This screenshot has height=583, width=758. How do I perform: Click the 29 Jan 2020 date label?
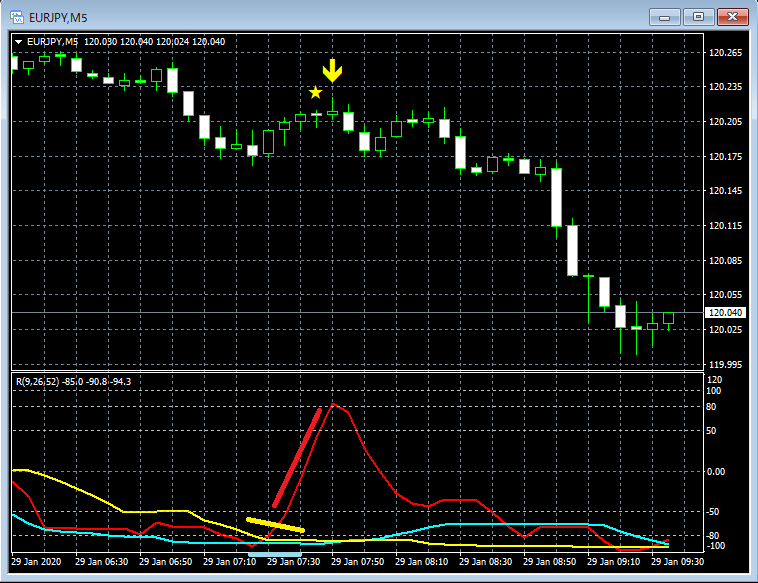coord(36,562)
